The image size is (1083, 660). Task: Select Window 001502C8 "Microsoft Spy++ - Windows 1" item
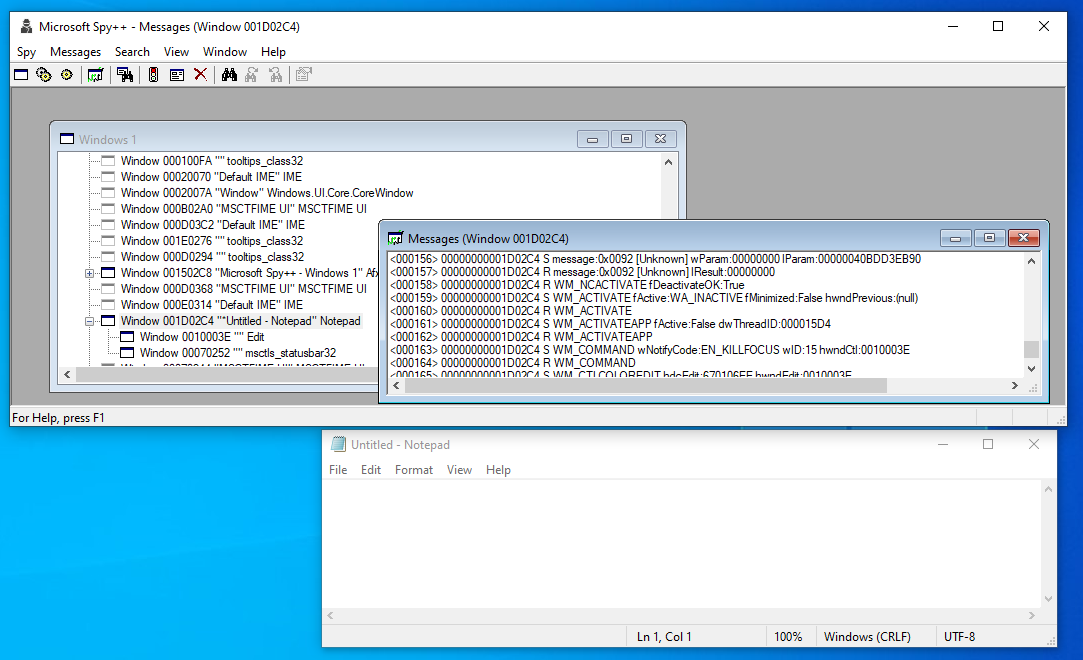coord(249,273)
